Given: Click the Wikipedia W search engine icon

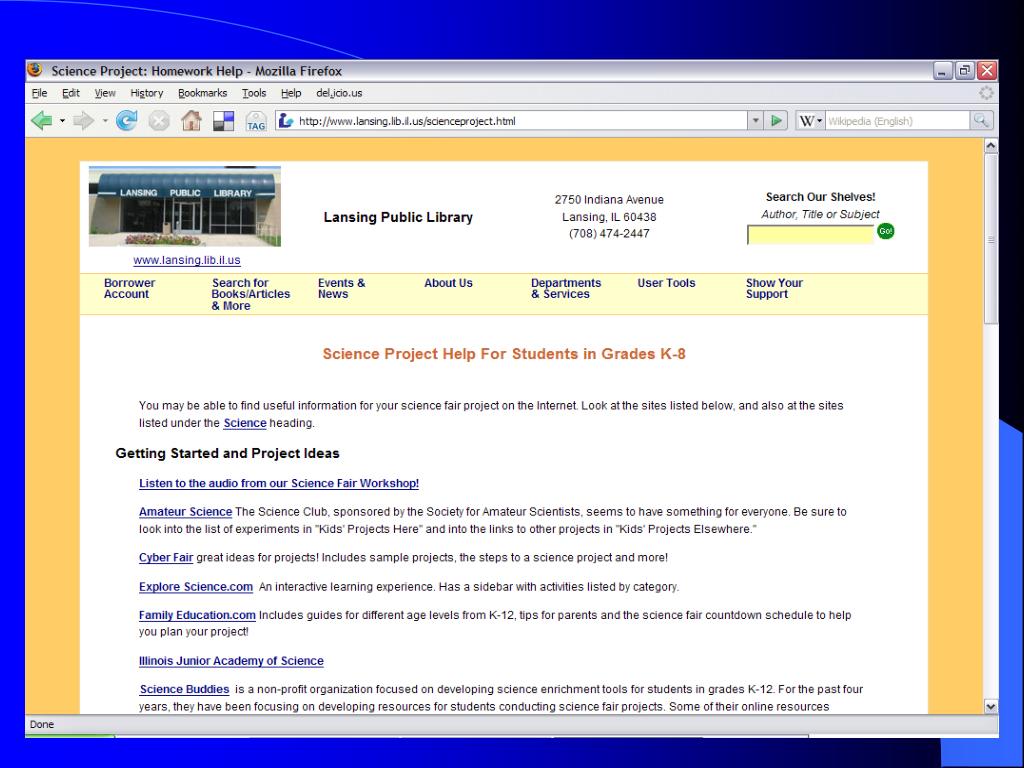Looking at the screenshot, I should pos(807,121).
